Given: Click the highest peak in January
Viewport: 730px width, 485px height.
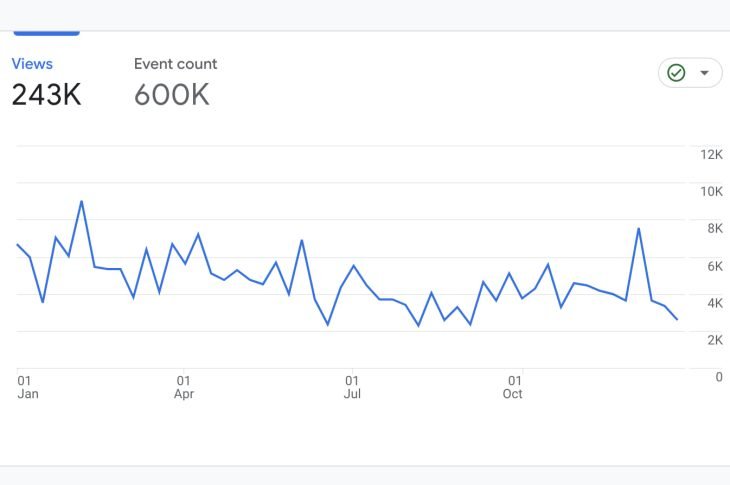Looking at the screenshot, I should click(81, 201).
